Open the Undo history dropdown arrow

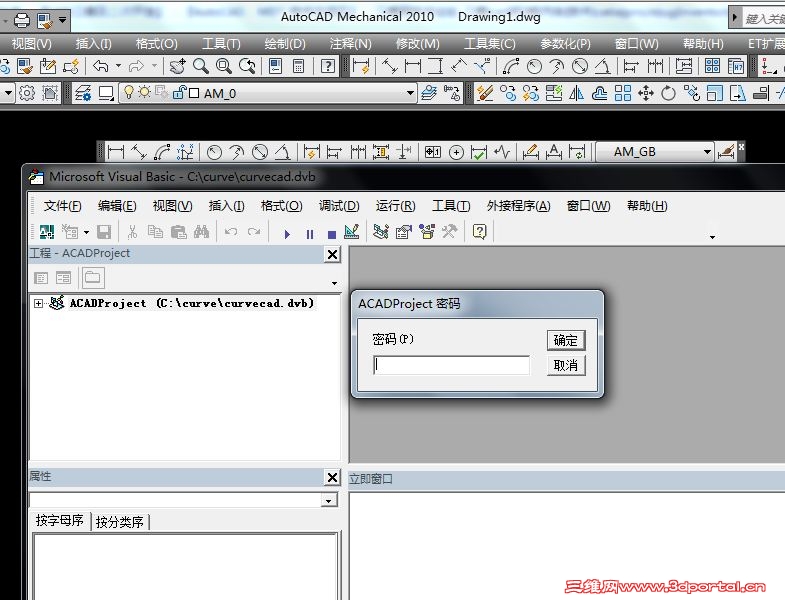118,66
